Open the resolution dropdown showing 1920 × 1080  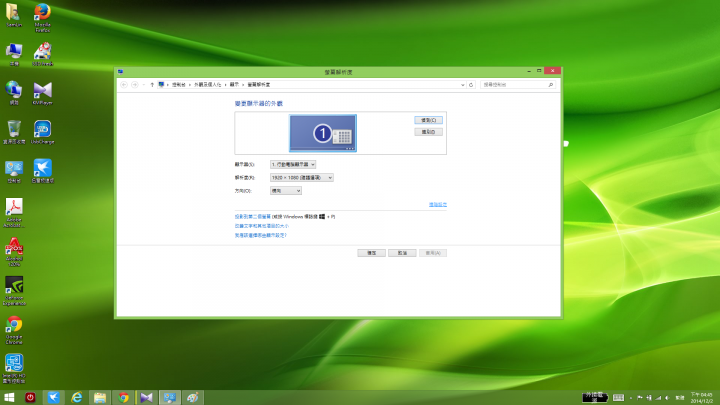(302, 177)
